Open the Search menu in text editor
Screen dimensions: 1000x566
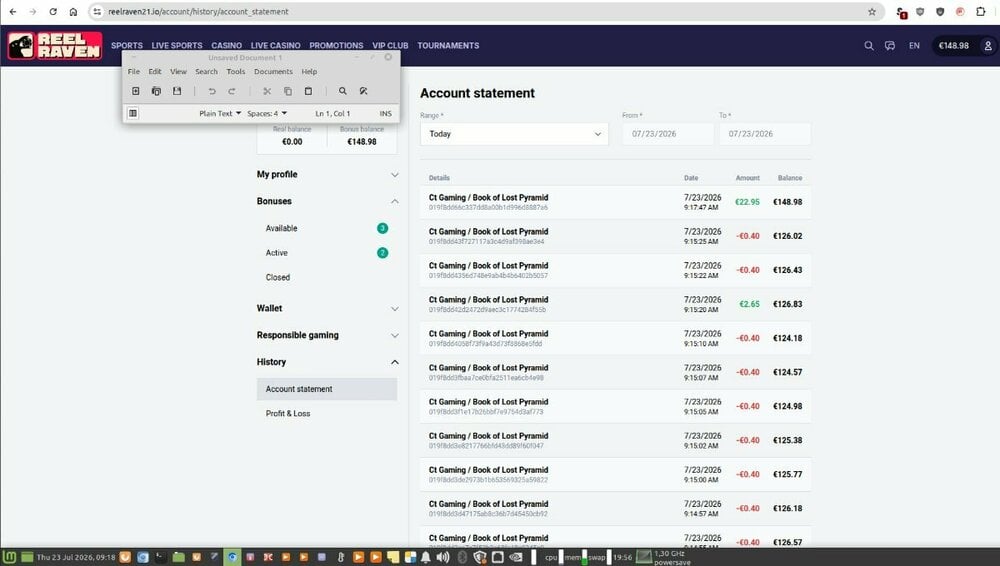pyautogui.click(x=207, y=71)
